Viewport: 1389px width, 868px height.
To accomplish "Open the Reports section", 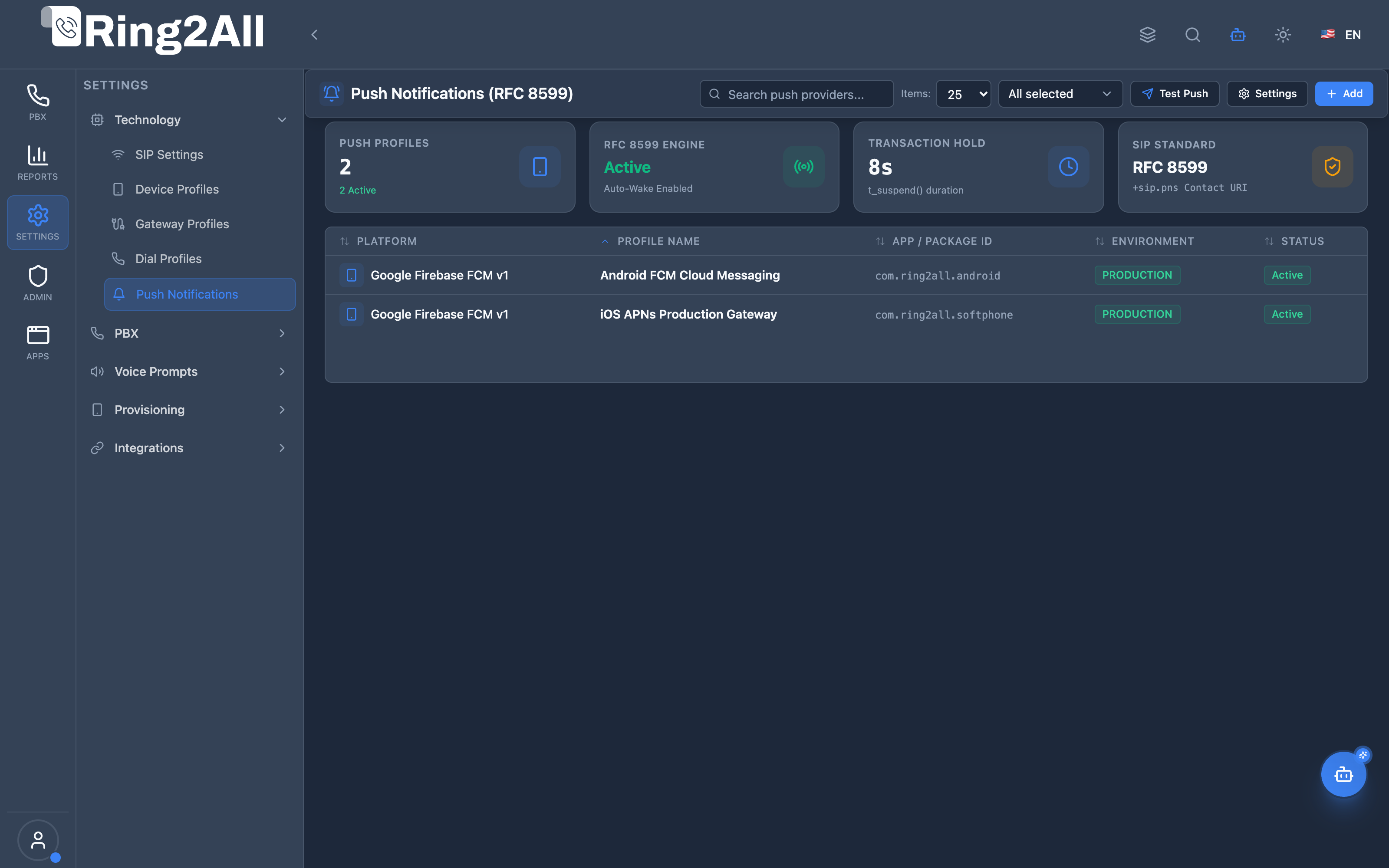I will coord(37,162).
